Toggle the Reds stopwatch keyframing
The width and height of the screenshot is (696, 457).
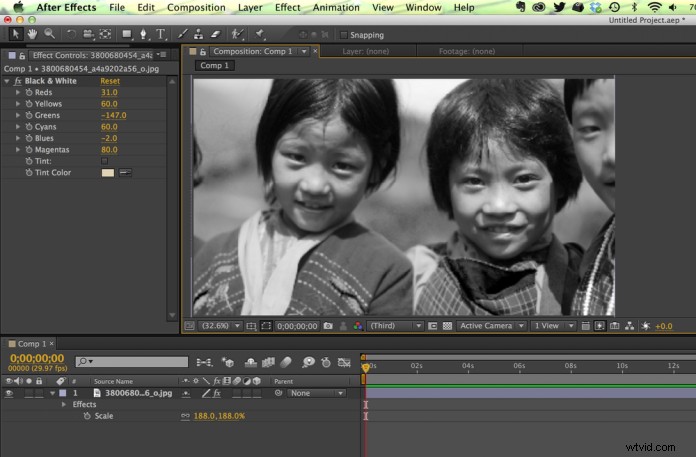pyautogui.click(x=29, y=92)
